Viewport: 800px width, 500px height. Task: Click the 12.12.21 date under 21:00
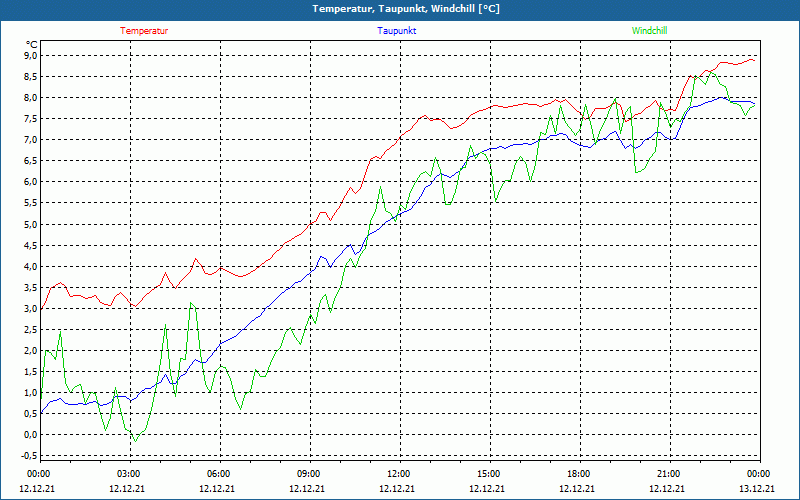coord(667,488)
